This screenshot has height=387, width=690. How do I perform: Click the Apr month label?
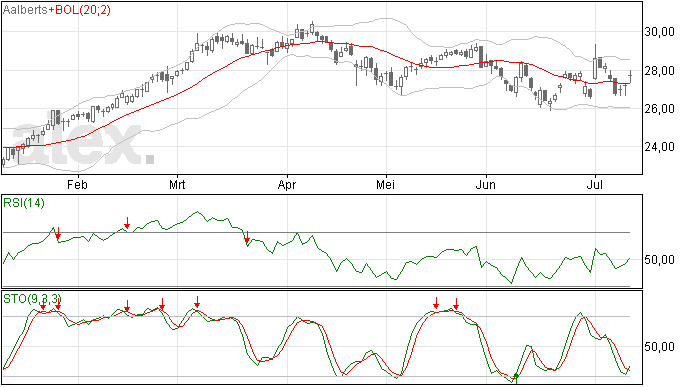tap(287, 185)
